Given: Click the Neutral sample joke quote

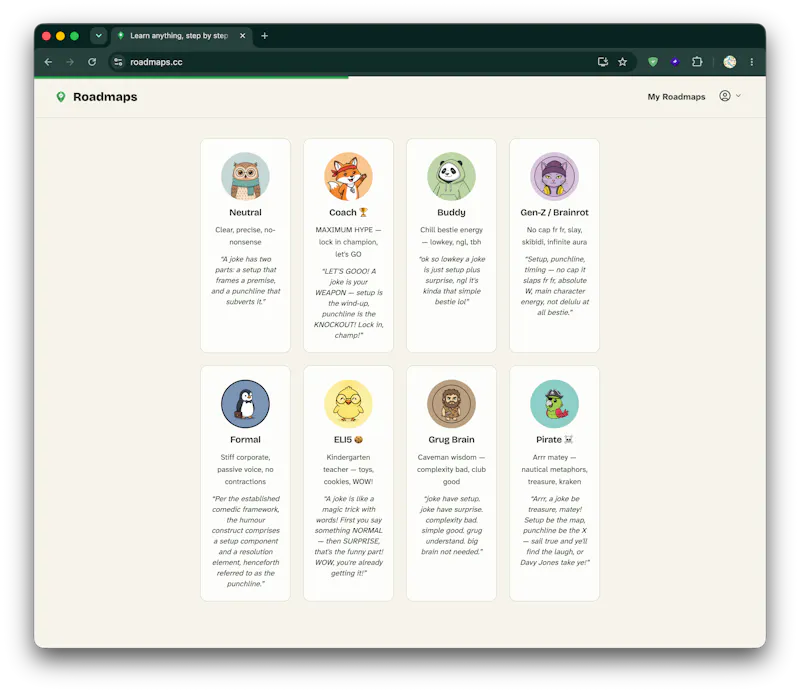Looking at the screenshot, I should pos(245,280).
